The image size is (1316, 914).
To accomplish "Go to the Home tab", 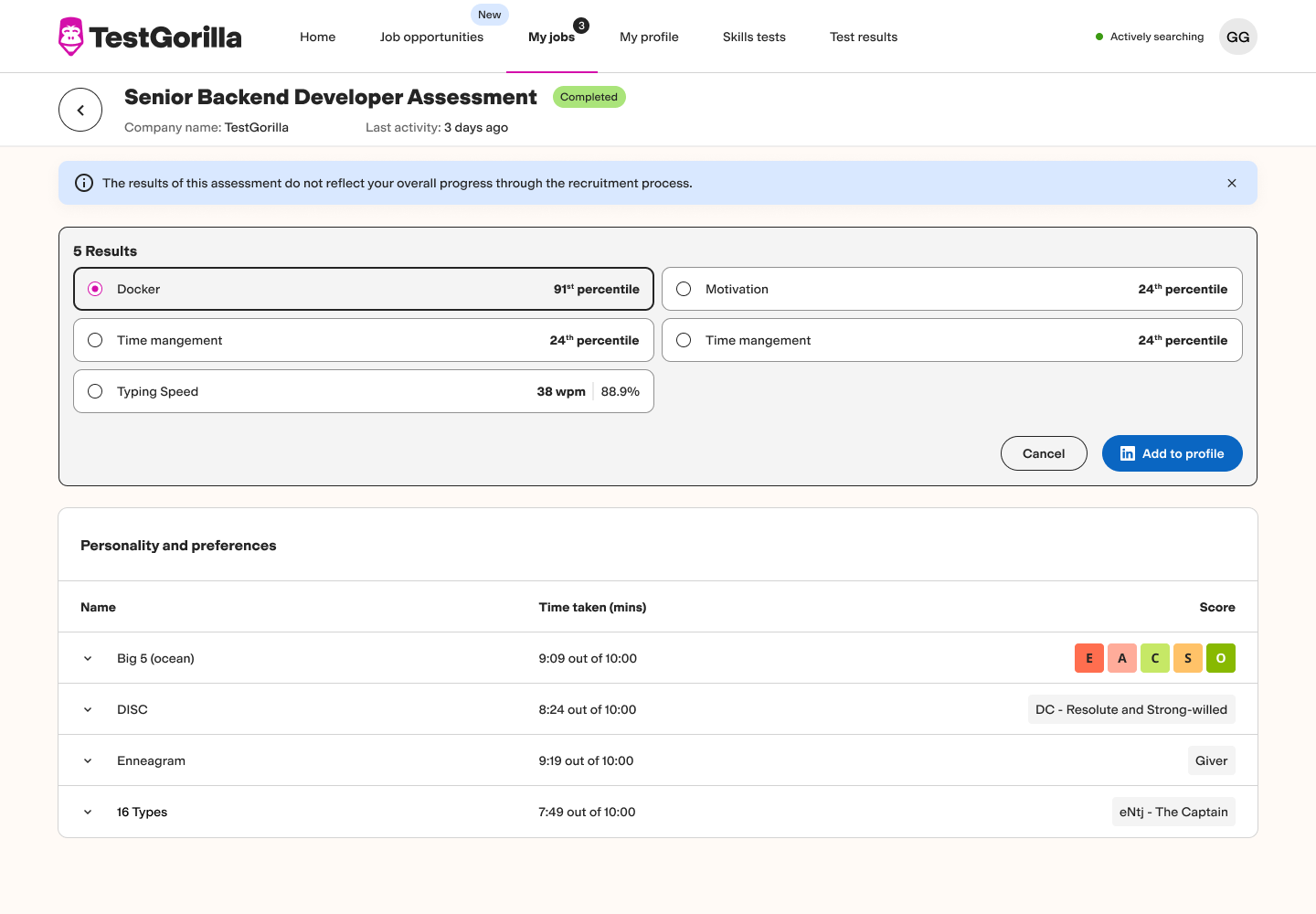I will pos(318,37).
